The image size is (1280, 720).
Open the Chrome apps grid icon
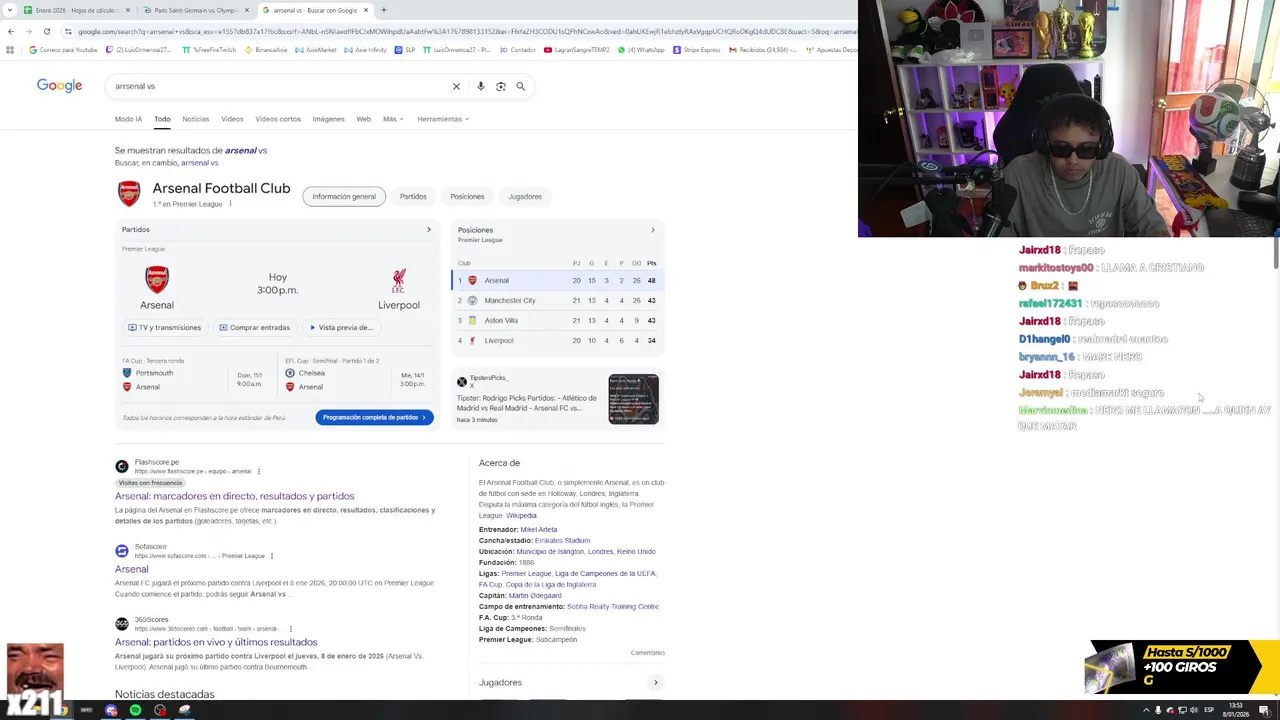[x=10, y=49]
